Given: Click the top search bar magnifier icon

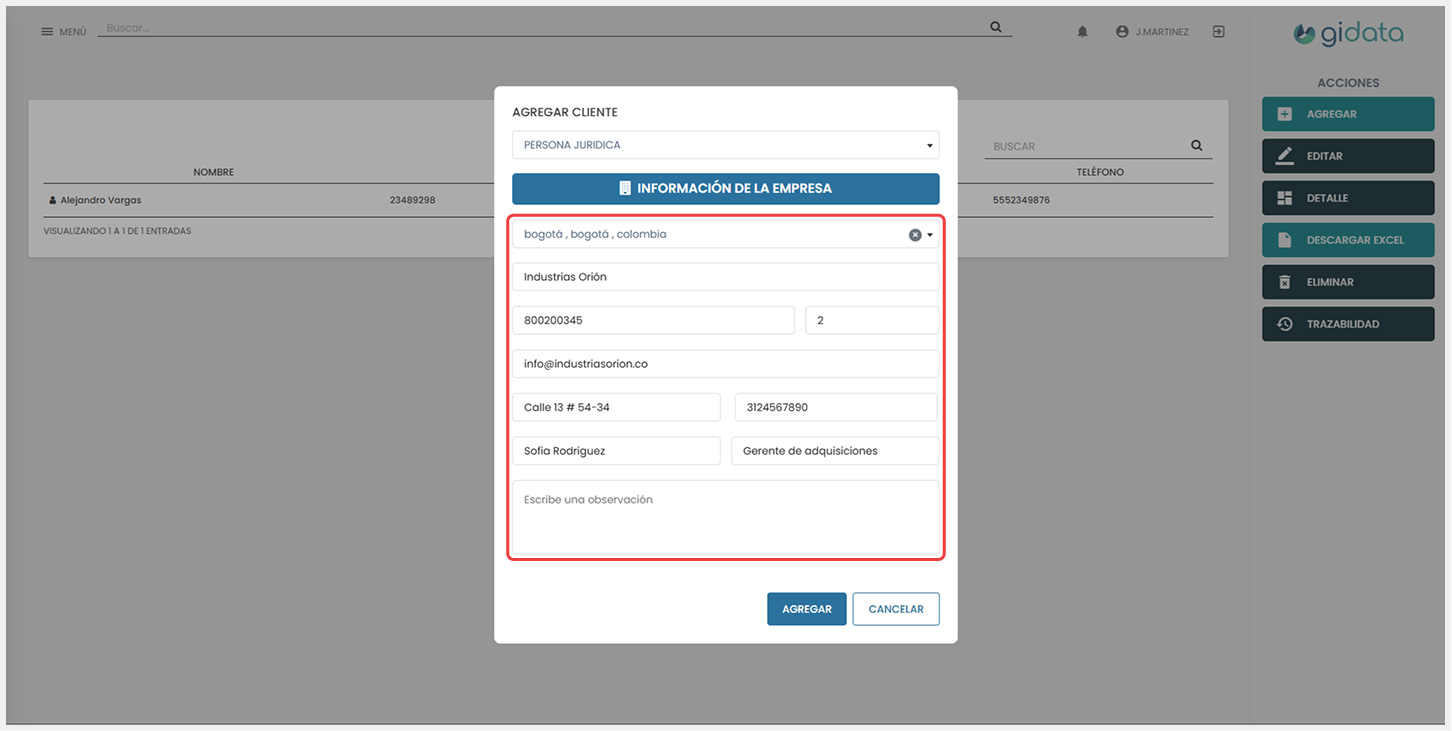Looking at the screenshot, I should click(x=995, y=28).
